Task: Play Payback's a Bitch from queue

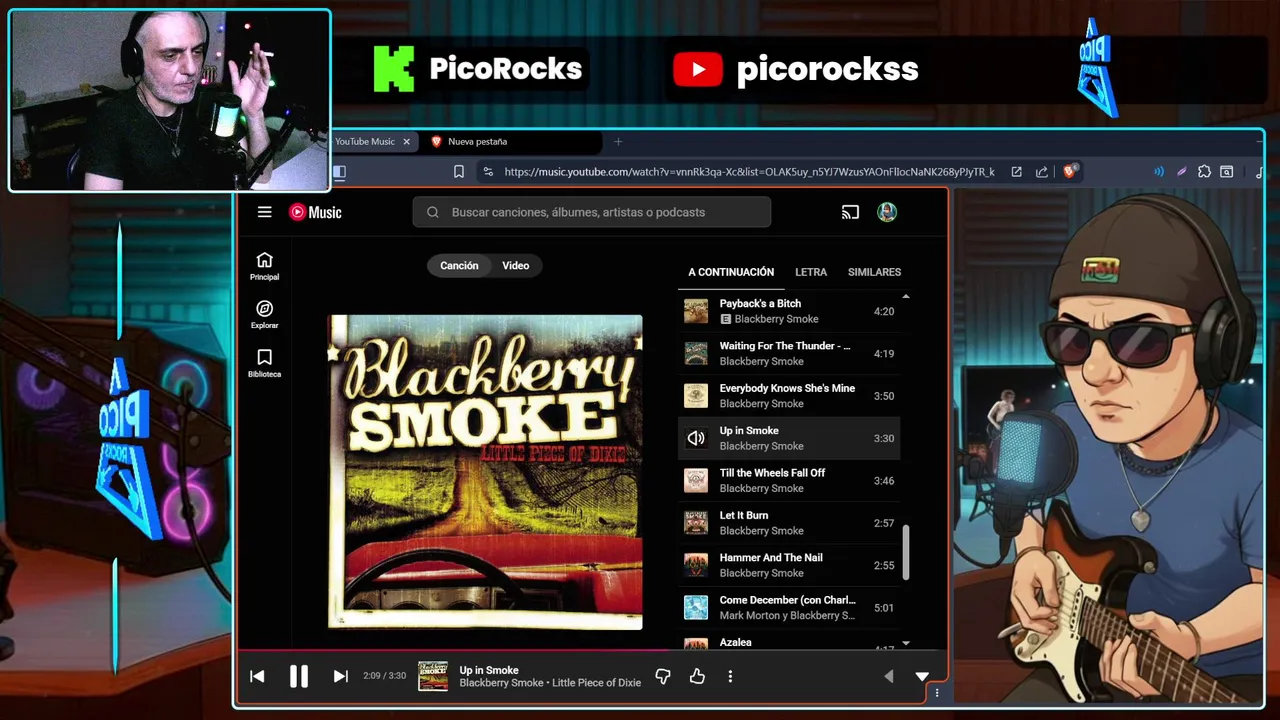Action: (789, 311)
